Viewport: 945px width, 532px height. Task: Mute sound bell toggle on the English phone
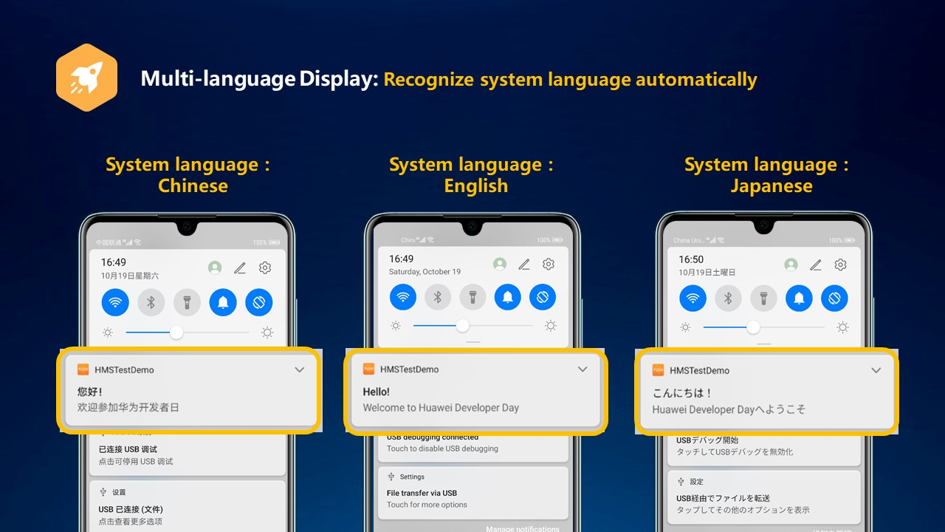(x=508, y=297)
